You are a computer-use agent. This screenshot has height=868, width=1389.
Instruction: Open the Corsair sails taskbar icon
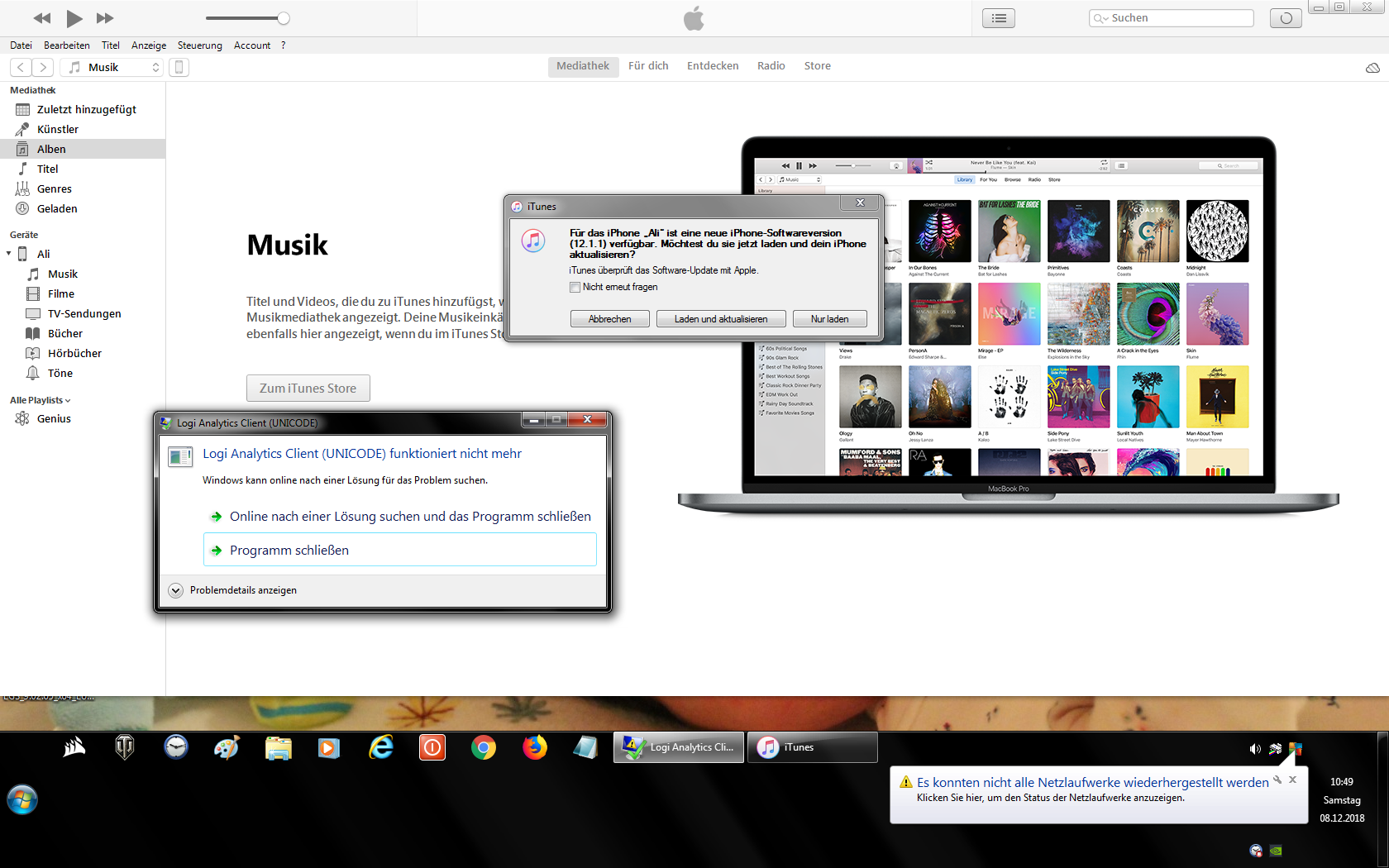[x=74, y=747]
